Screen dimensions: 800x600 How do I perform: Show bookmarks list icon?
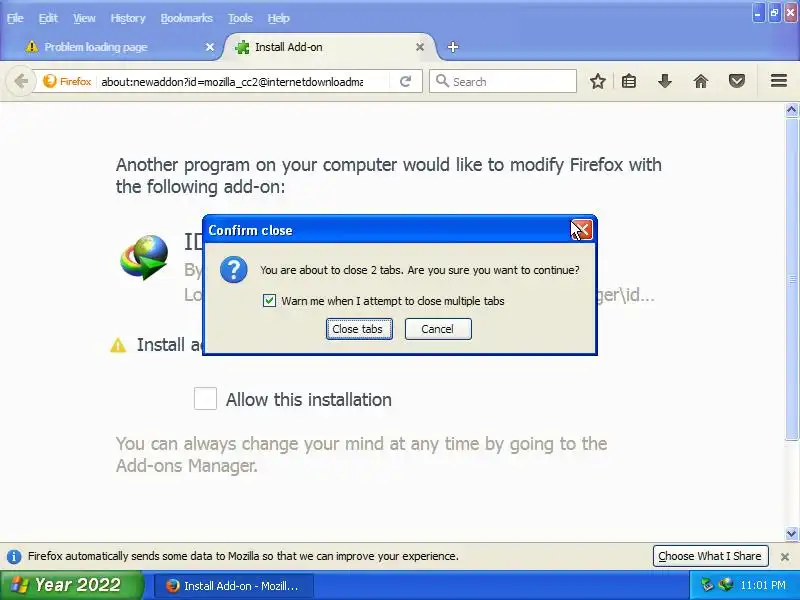point(629,81)
